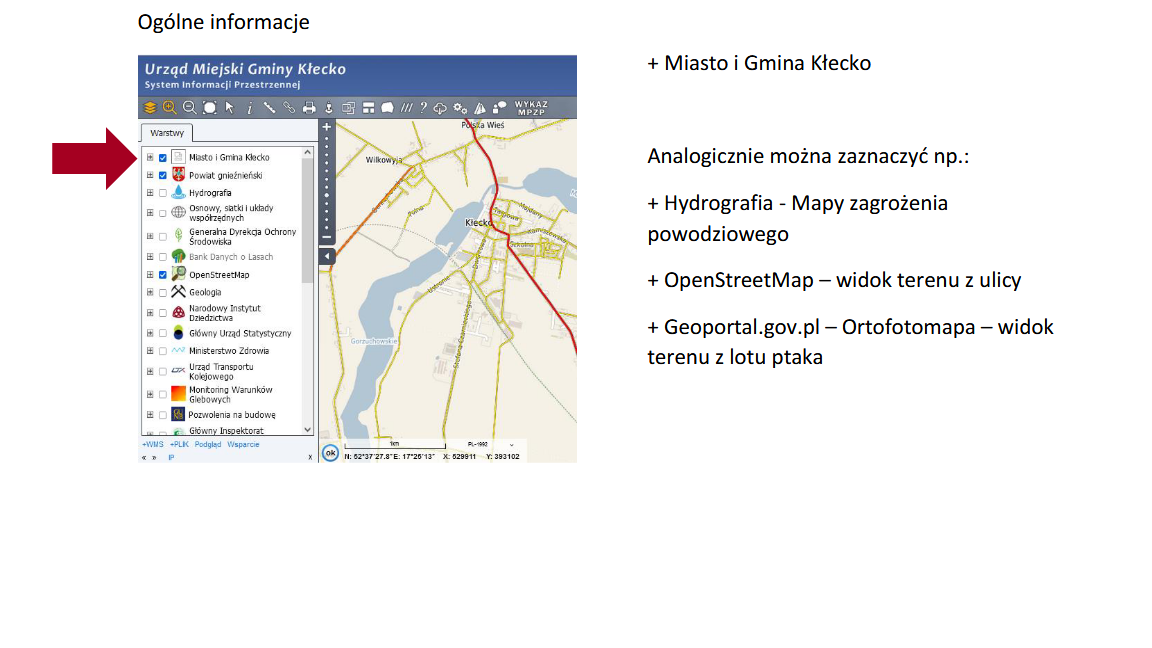Screen dimensions: 1152x648
Task: Zoom out with the map minus button
Action: (327, 237)
